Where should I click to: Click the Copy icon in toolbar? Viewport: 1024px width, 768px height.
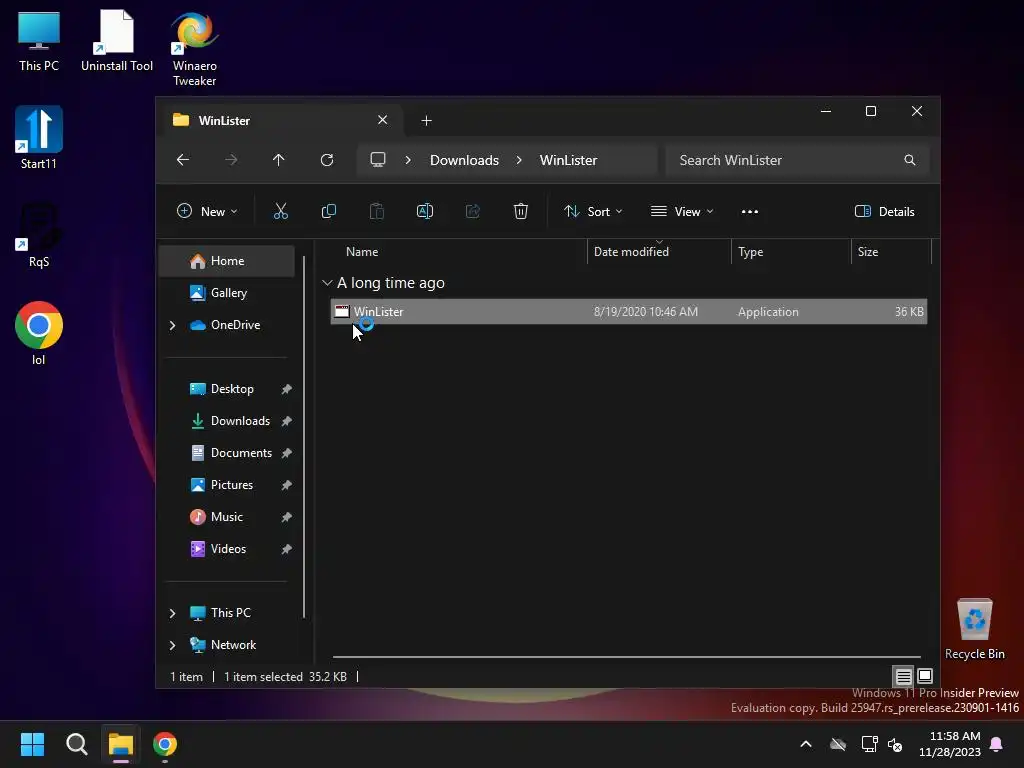tap(328, 211)
